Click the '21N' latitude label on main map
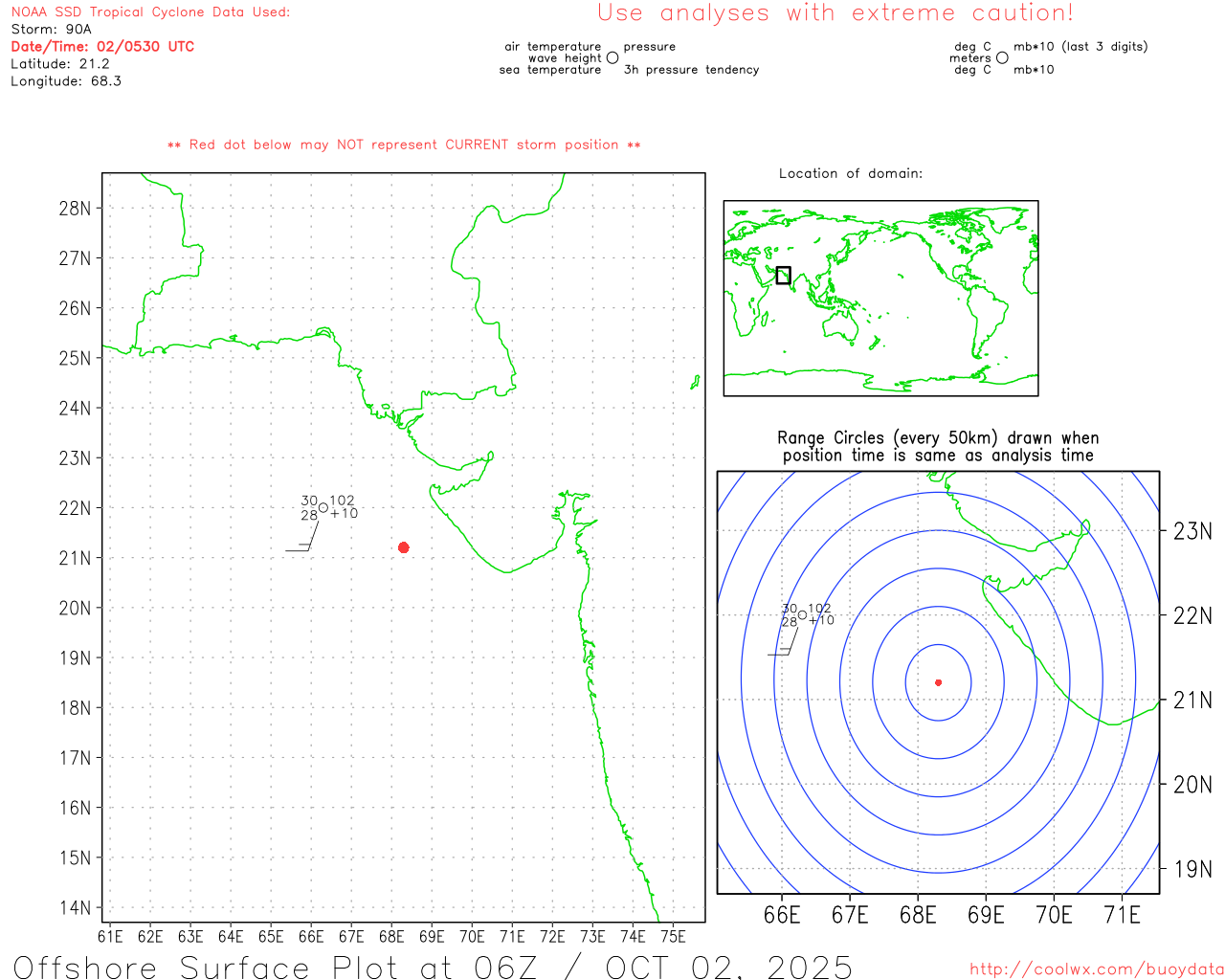 click(x=76, y=558)
